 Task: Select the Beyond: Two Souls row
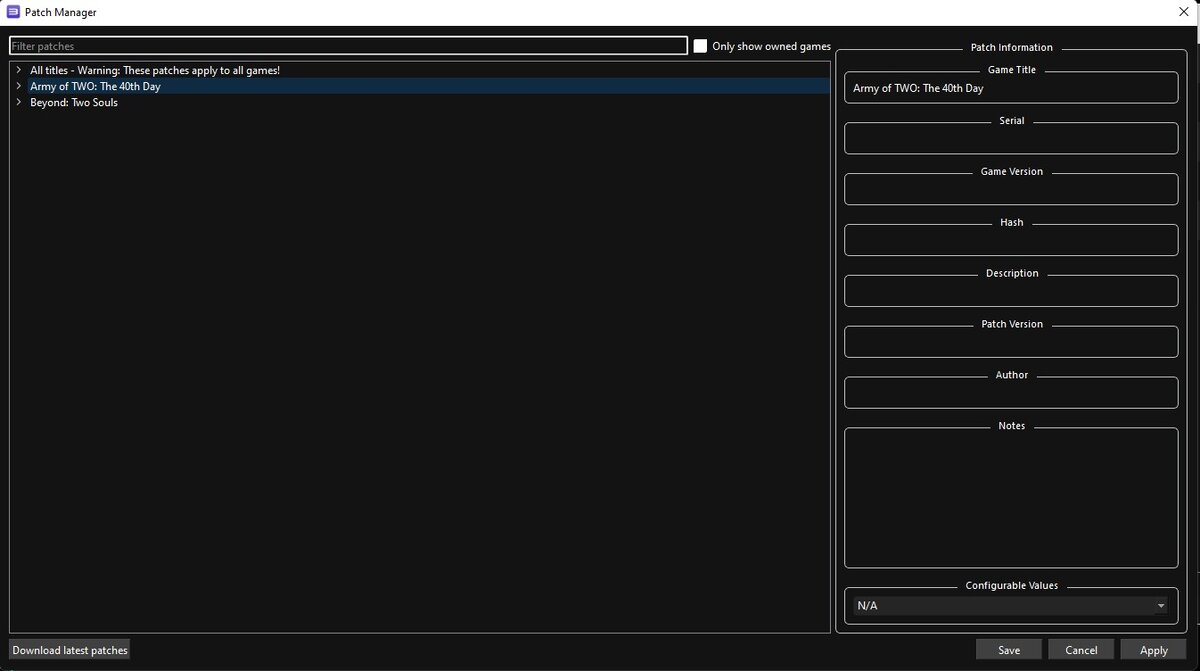click(x=420, y=102)
